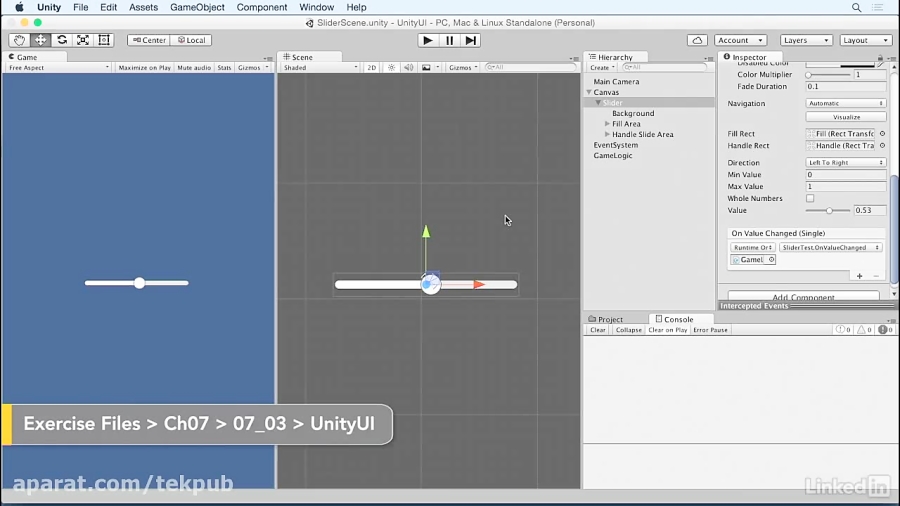Click Handle Rect object picker circle

[x=882, y=146]
